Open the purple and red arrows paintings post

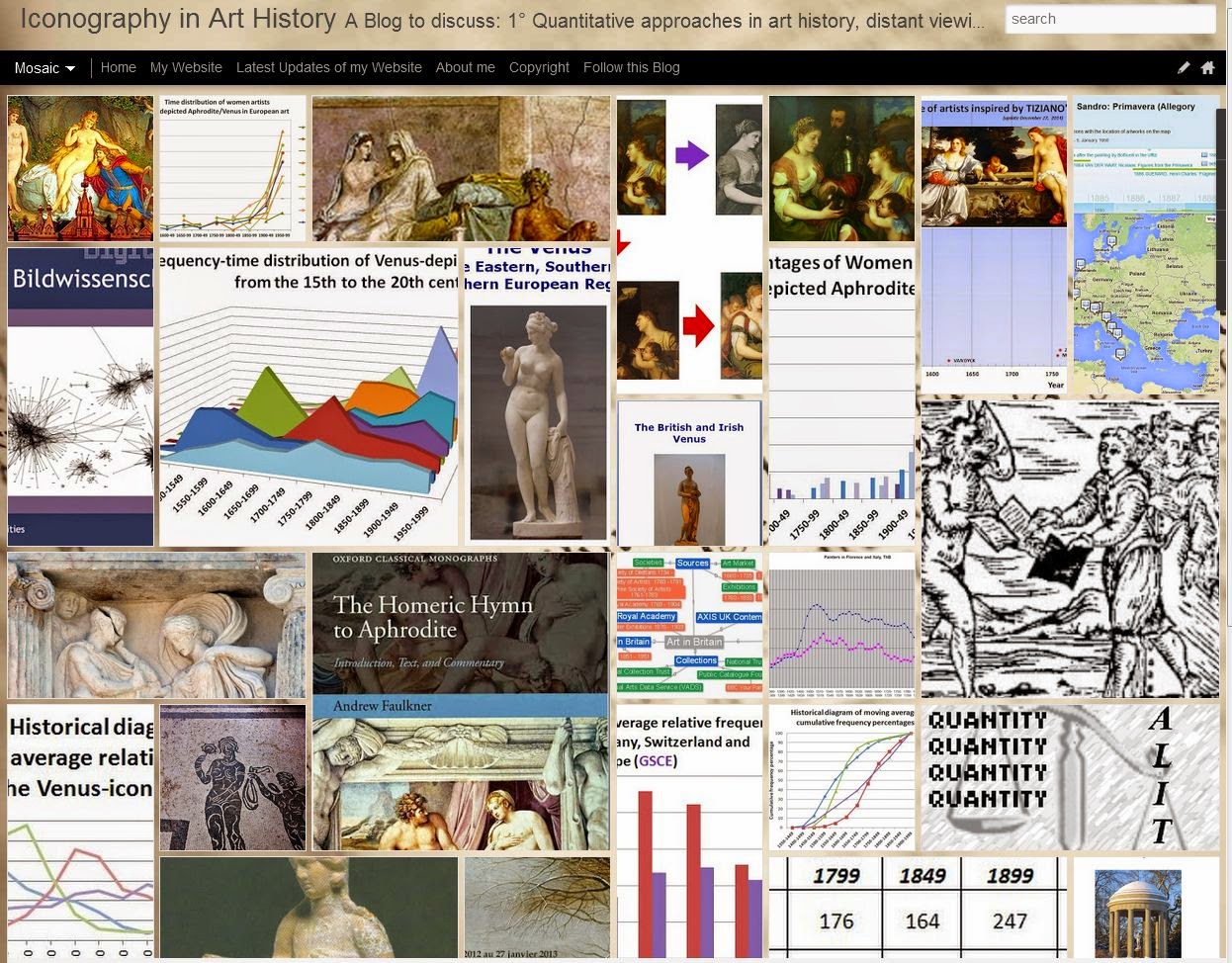689,244
